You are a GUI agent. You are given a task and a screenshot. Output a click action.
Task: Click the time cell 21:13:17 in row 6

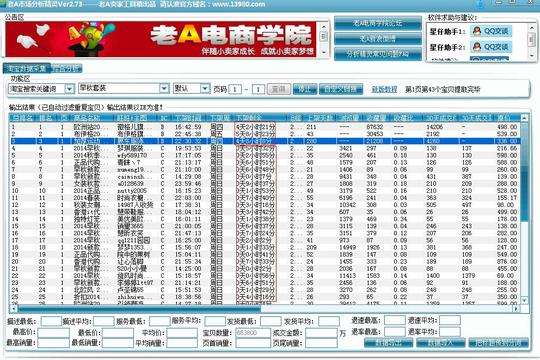tap(188, 163)
